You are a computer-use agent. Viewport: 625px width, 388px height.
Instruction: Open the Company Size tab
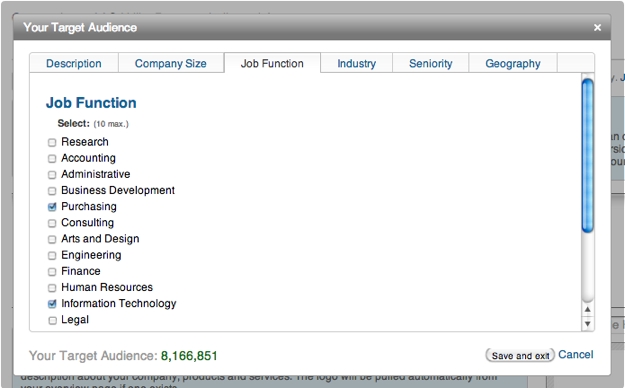point(171,63)
